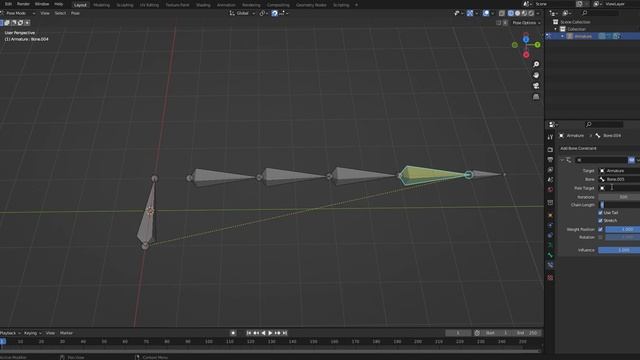640x360 pixels.
Task: Click the Iterations value field
Action: coord(619,197)
